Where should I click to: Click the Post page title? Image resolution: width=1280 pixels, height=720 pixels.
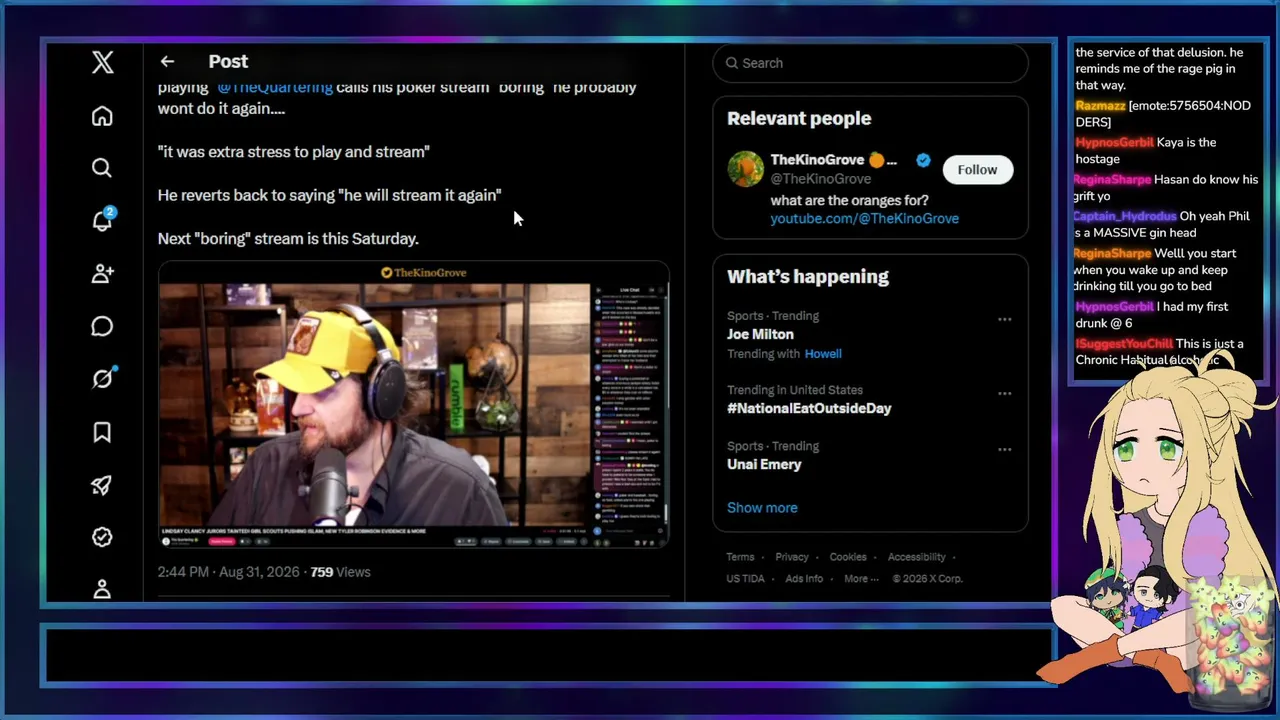click(228, 62)
